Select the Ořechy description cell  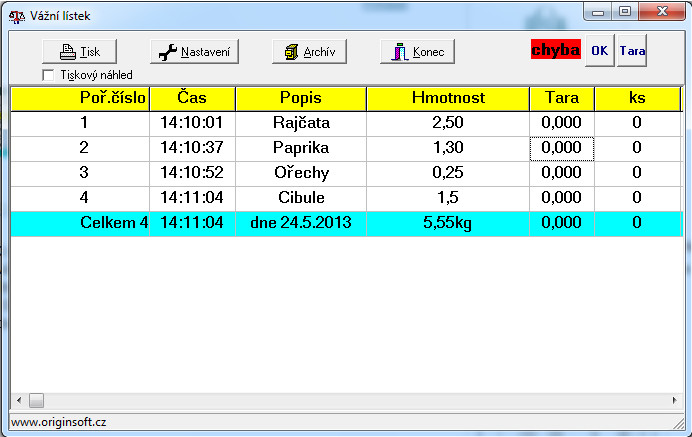[x=301, y=173]
